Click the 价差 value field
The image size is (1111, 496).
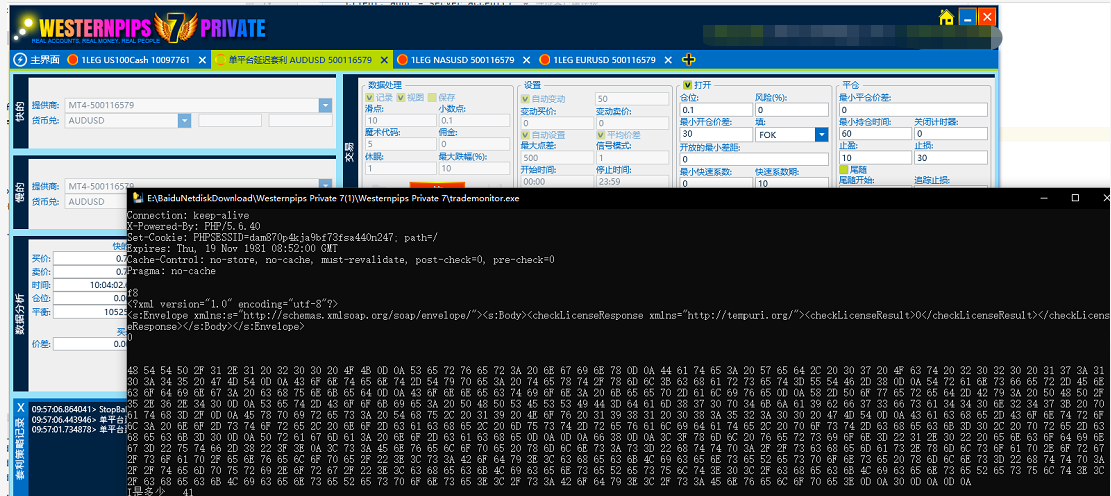[x=90, y=344]
